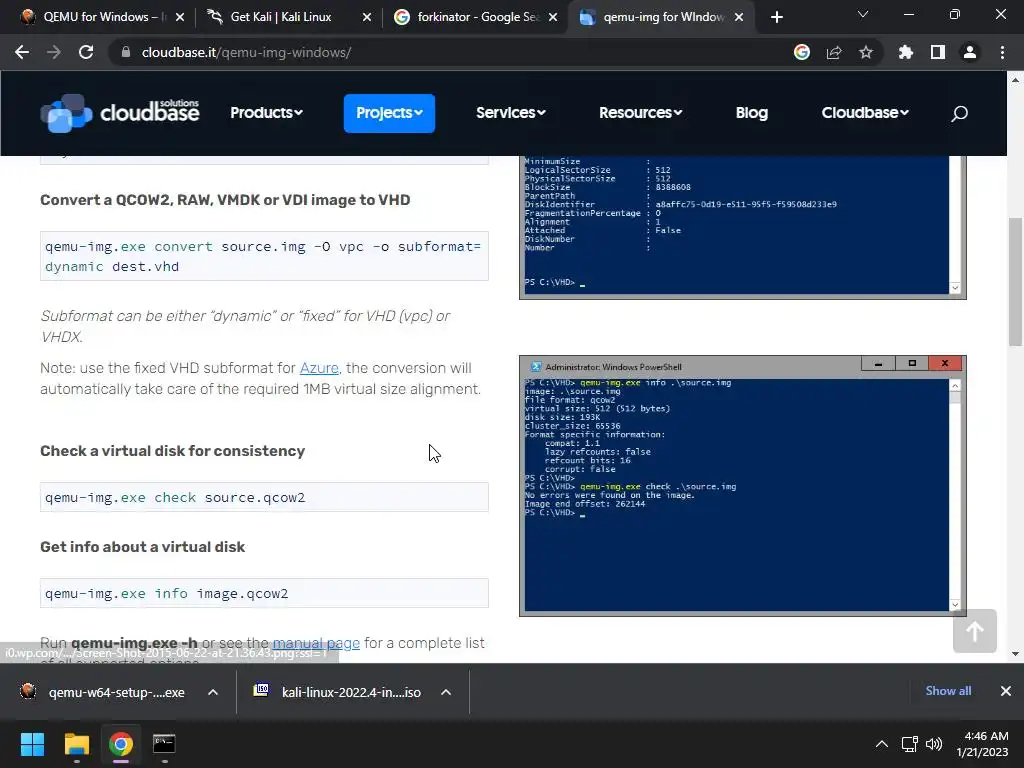Viewport: 1024px width, 768px height.
Task: Open the volume tray icon
Action: click(x=934, y=744)
